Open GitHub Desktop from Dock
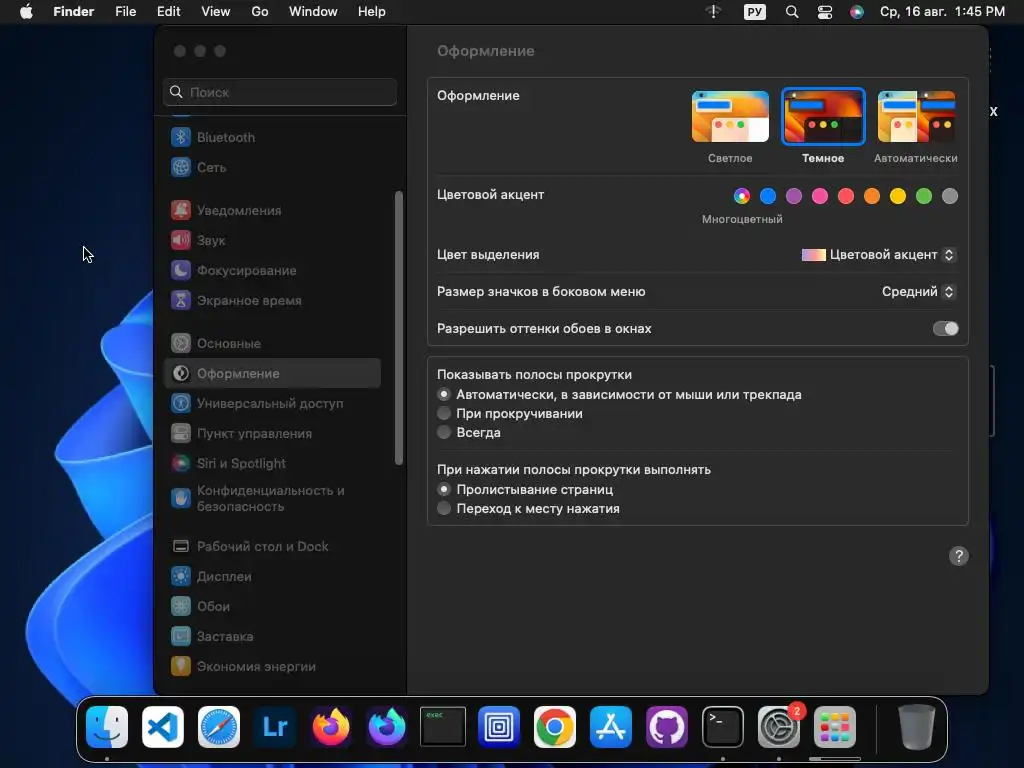The height and width of the screenshot is (768, 1024). (667, 727)
